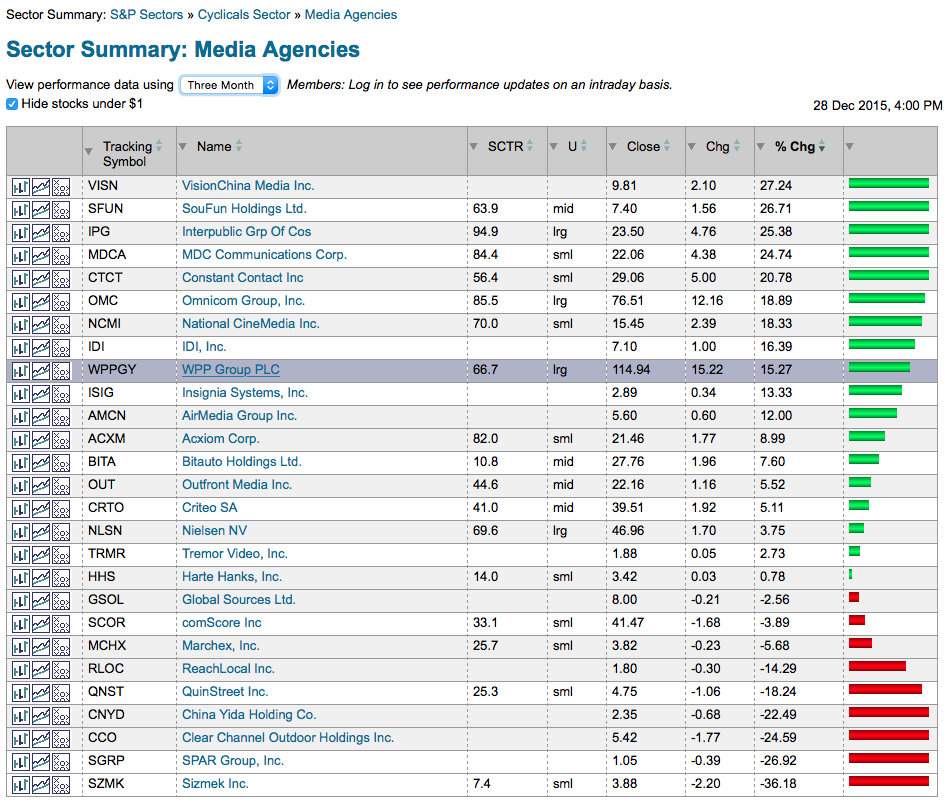Image resolution: width=947 pixels, height=803 pixels.
Task: Open the Sizmek Inc. company link
Action: pyautogui.click(x=215, y=783)
